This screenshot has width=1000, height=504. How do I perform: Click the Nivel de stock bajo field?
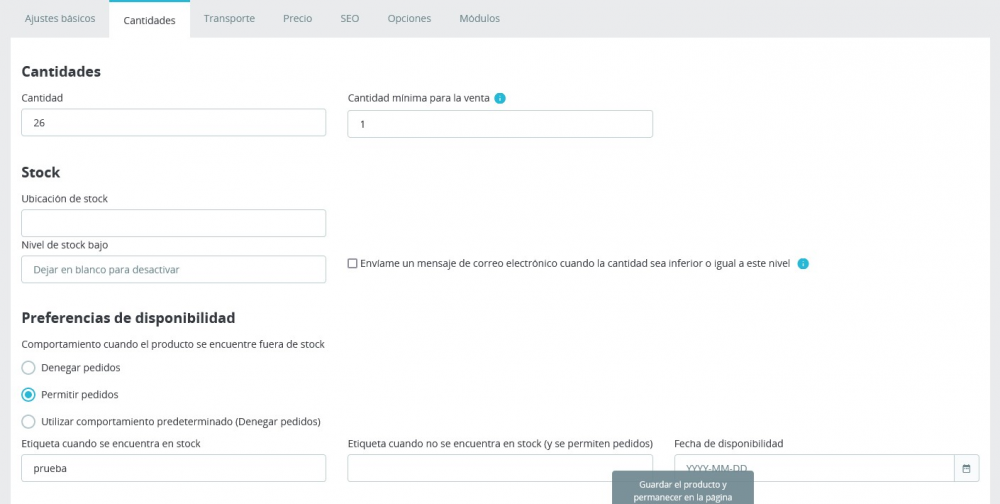tap(173, 269)
